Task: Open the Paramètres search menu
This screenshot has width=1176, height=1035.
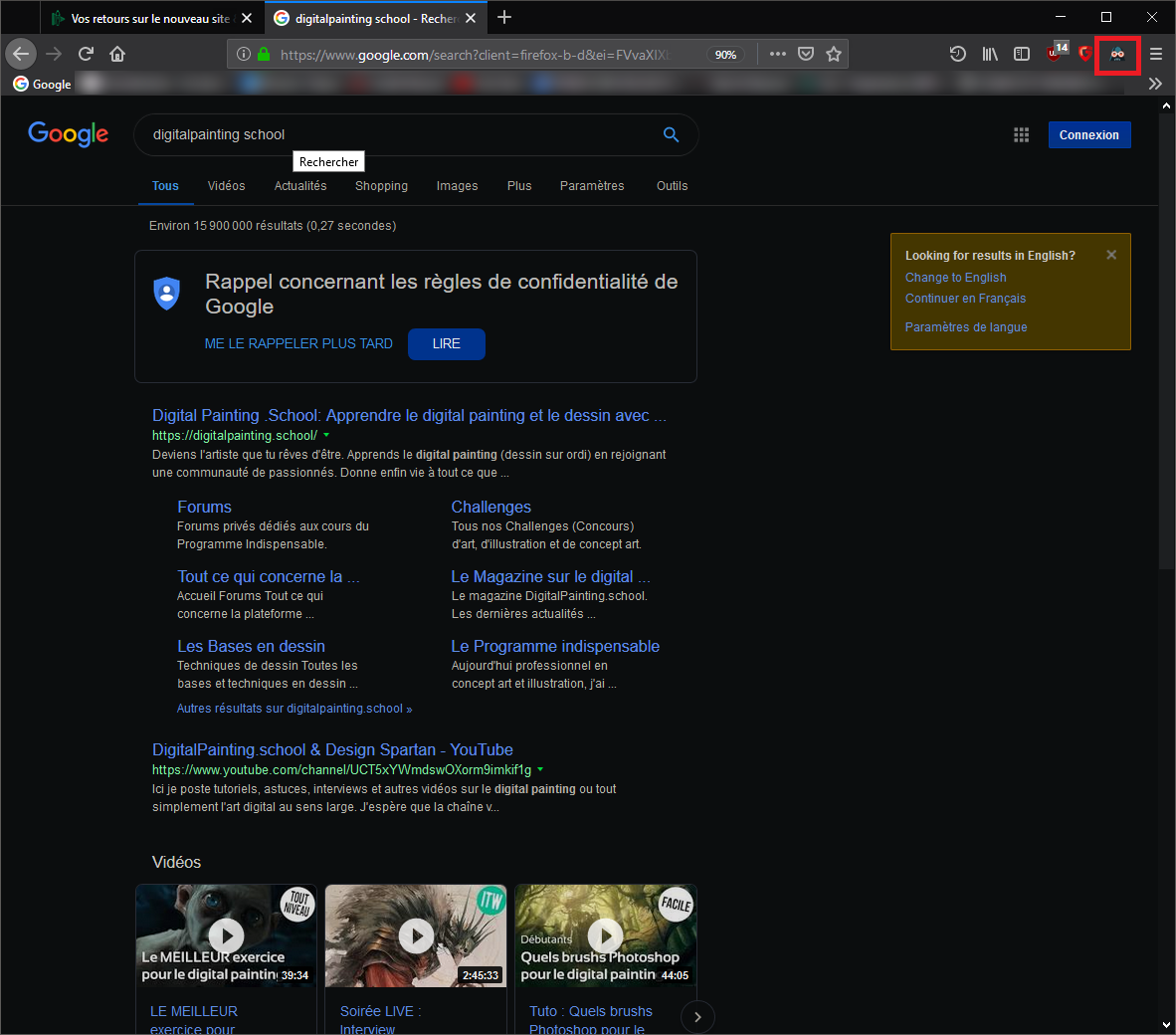Action: click(x=592, y=186)
